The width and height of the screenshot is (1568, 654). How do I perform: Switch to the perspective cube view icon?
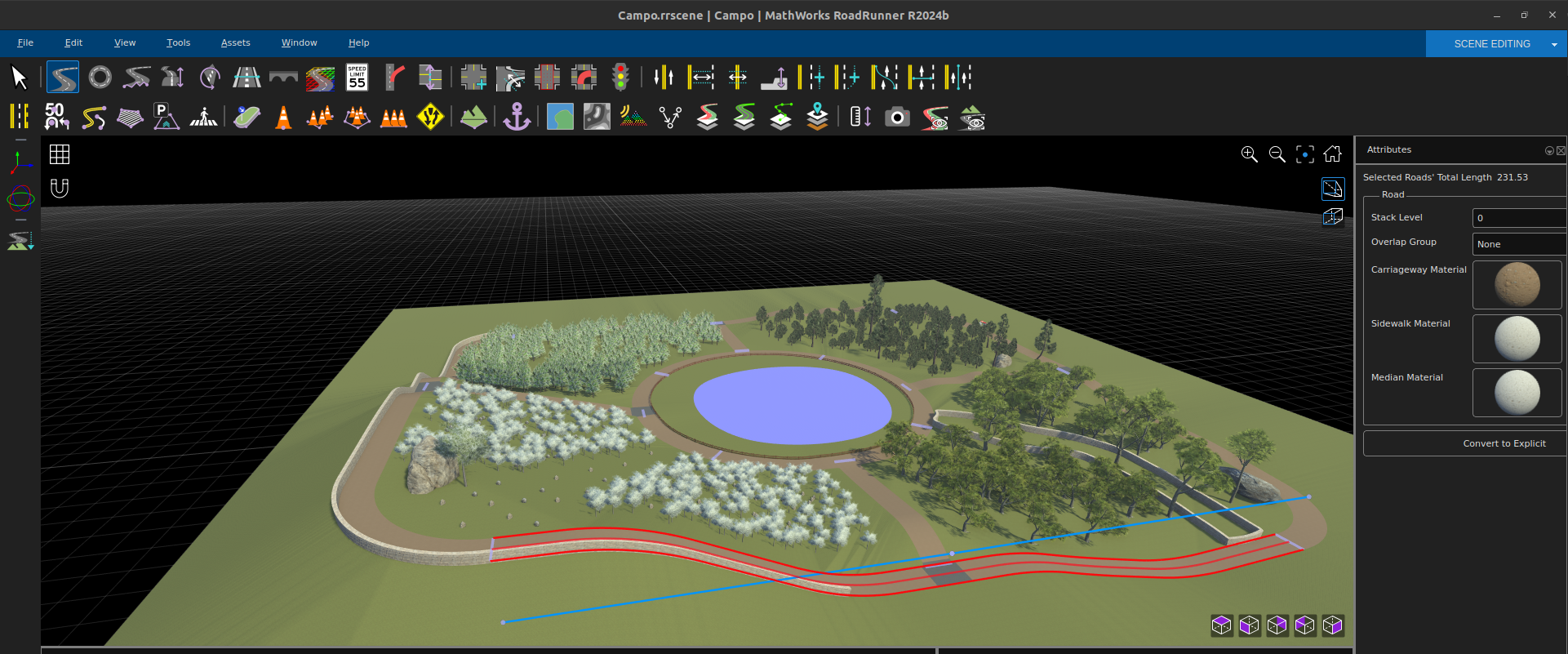point(1332,216)
